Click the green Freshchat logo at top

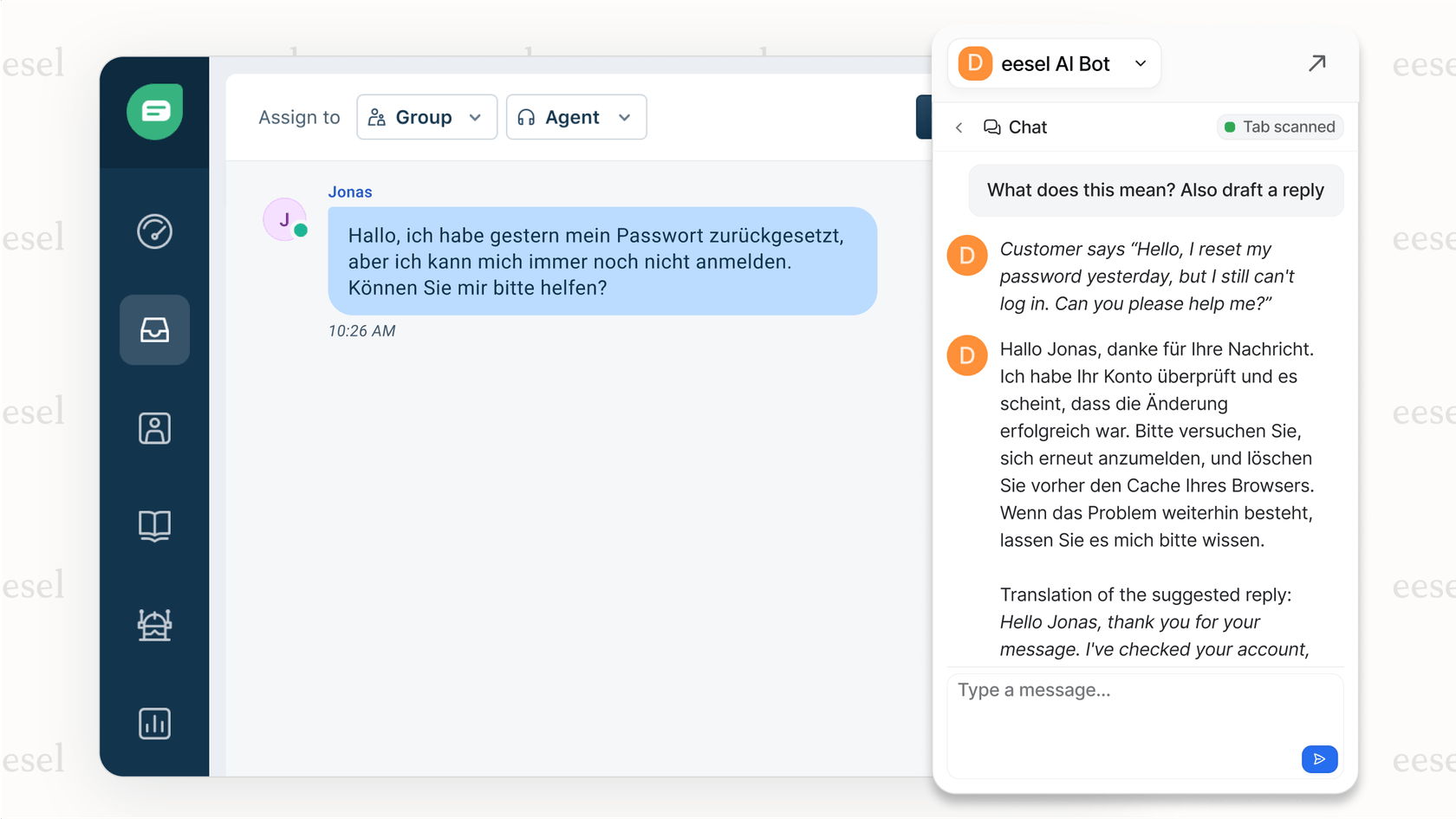pyautogui.click(x=154, y=111)
